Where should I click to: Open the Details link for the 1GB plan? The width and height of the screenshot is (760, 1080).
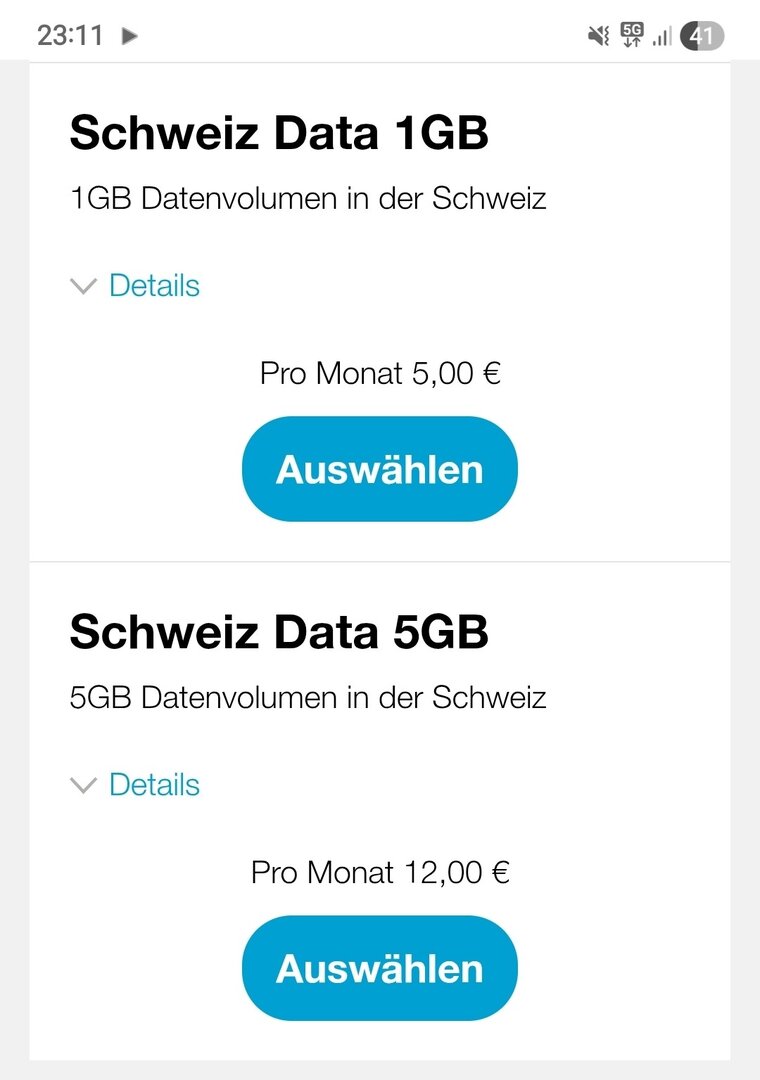(154, 286)
